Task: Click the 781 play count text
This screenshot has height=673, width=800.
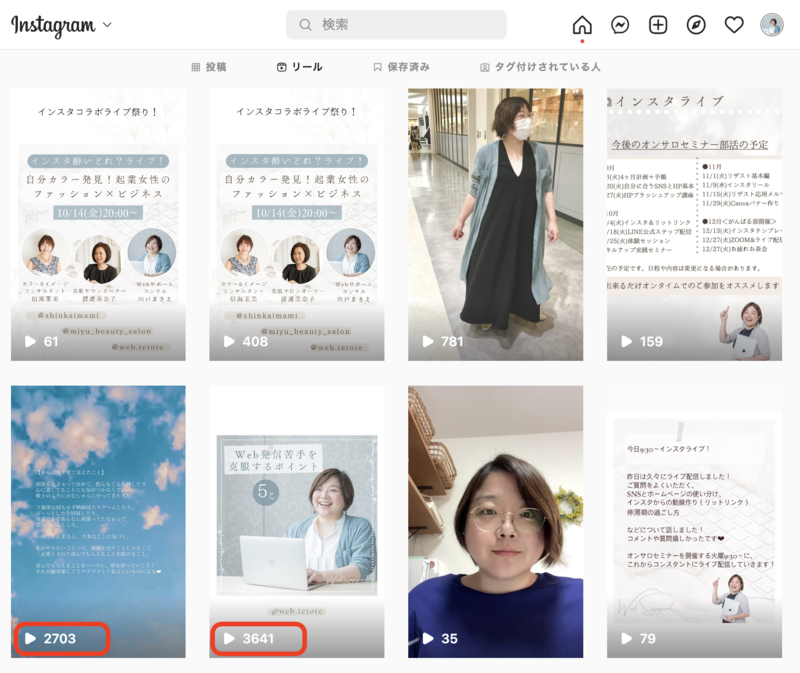Action: coord(452,341)
